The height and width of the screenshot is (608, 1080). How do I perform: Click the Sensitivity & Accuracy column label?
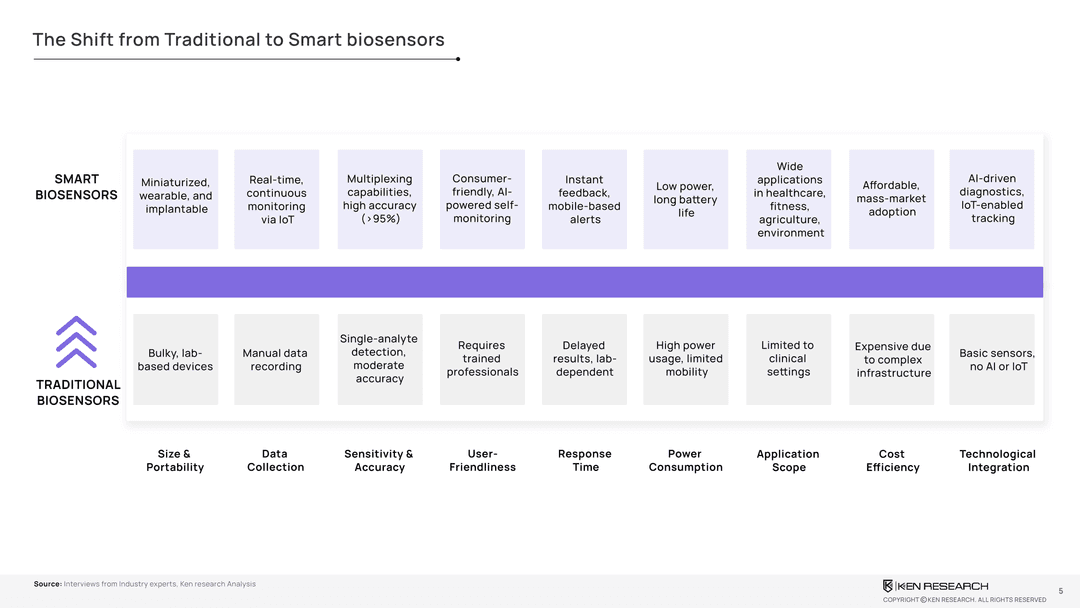pos(379,460)
